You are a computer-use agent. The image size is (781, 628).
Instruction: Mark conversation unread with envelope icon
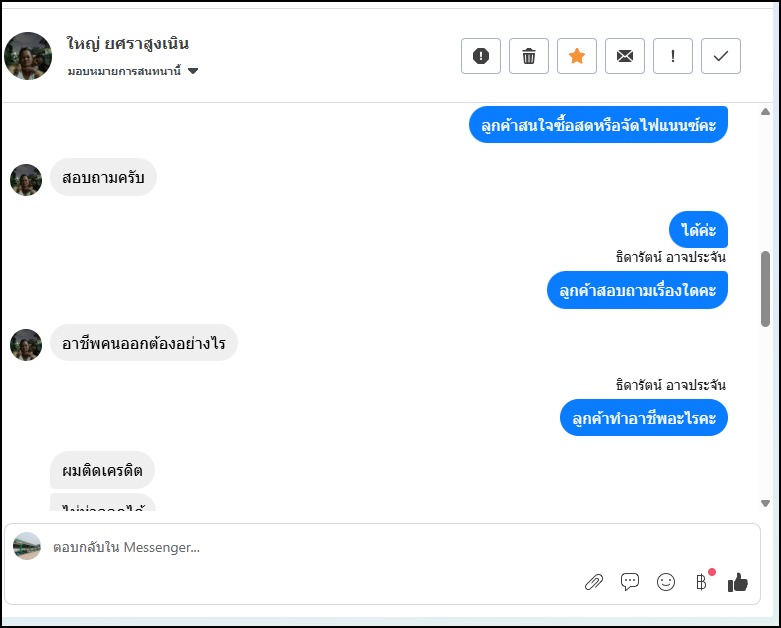pos(625,56)
